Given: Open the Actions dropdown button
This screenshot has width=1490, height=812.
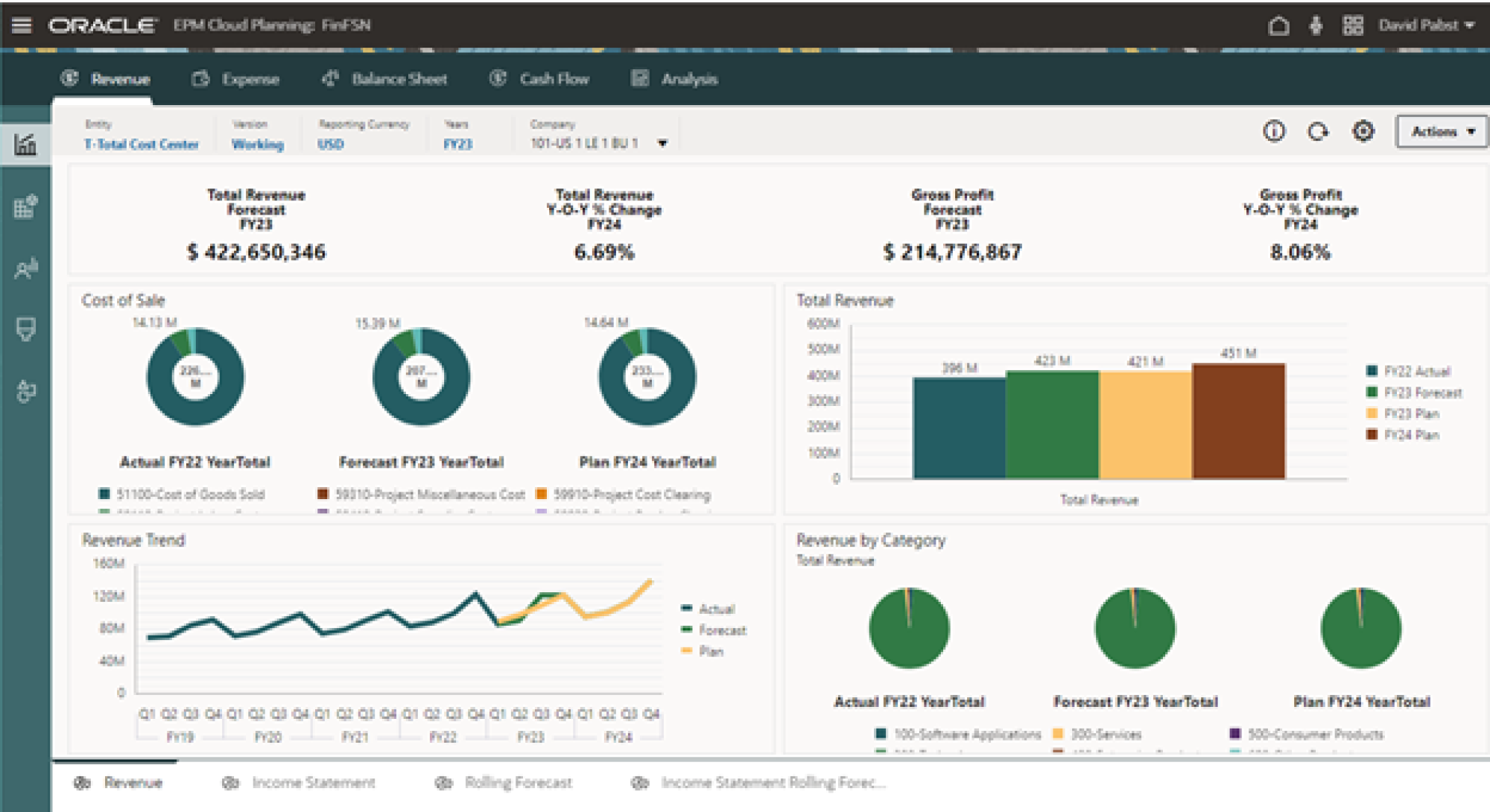Looking at the screenshot, I should pyautogui.click(x=1442, y=132).
